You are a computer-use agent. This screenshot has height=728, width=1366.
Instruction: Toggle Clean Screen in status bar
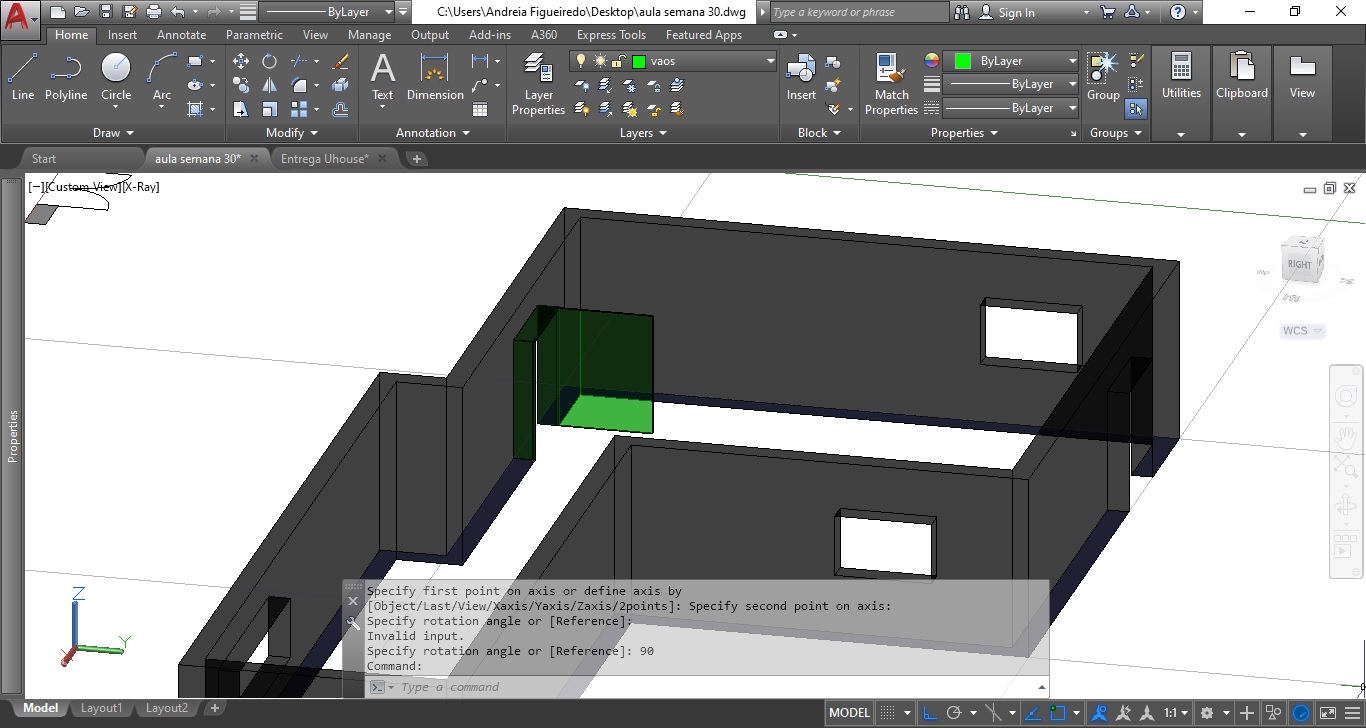[x=1329, y=713]
